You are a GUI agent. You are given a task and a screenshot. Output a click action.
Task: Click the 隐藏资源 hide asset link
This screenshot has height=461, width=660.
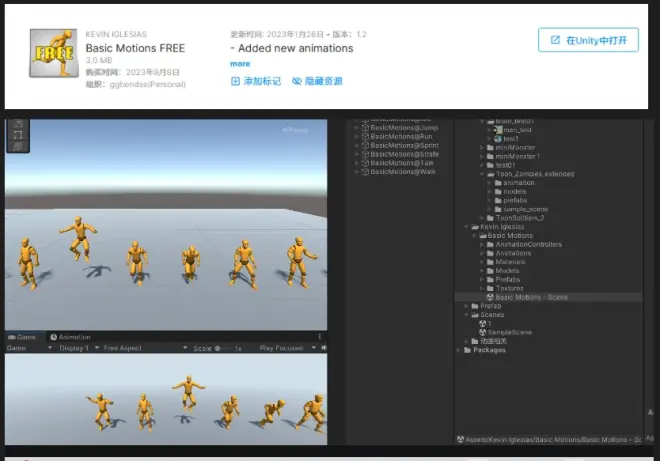pyautogui.click(x=317, y=81)
